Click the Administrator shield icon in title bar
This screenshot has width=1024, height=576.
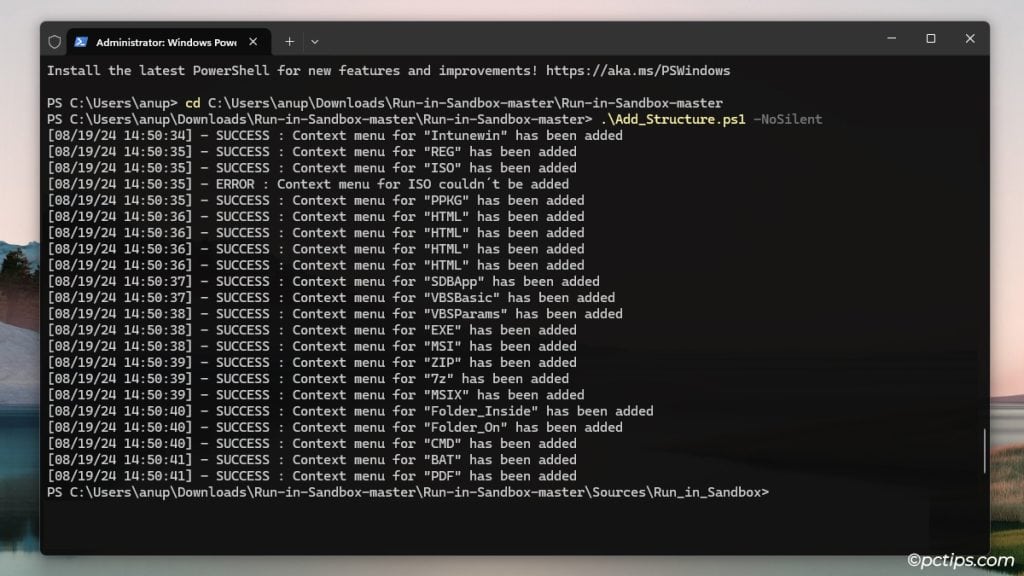pyautogui.click(x=56, y=41)
